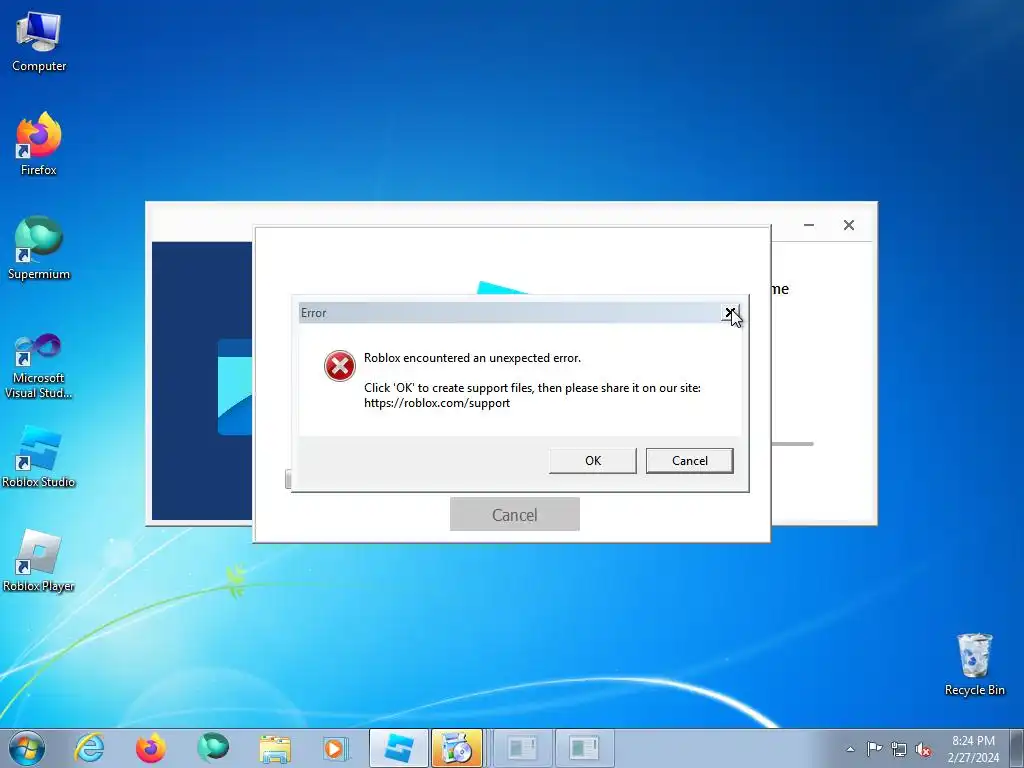This screenshot has height=768, width=1024.
Task: Click the Error dialog title bar
Action: [509, 313]
